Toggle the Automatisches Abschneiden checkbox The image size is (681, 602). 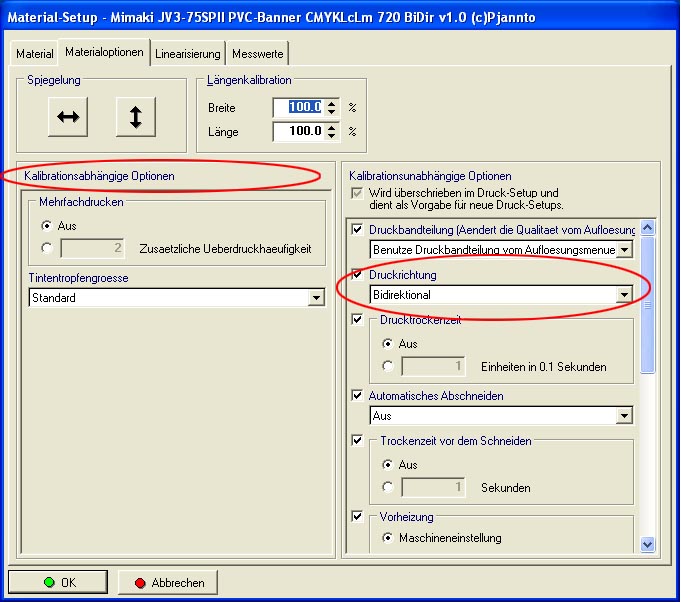358,396
